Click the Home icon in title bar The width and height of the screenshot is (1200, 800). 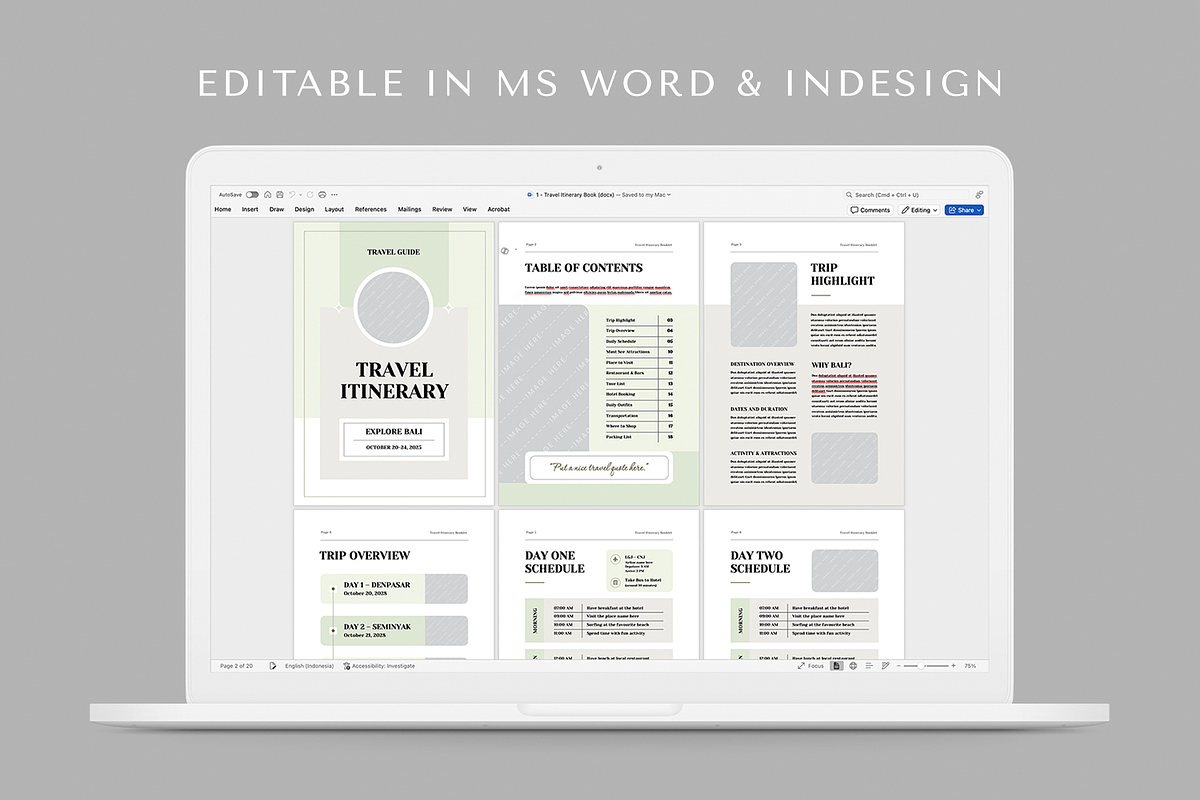point(268,195)
